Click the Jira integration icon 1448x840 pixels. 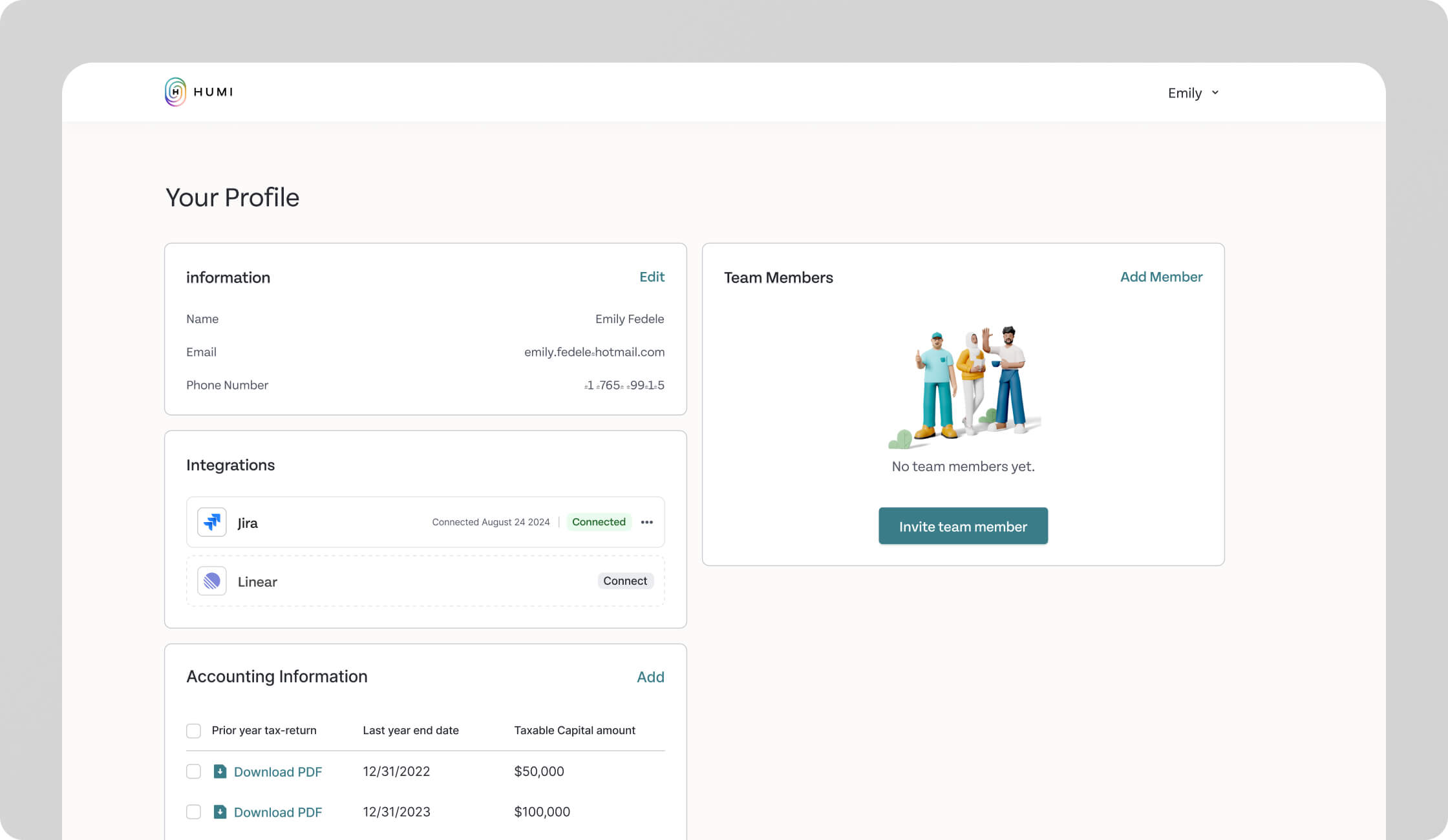[211, 522]
